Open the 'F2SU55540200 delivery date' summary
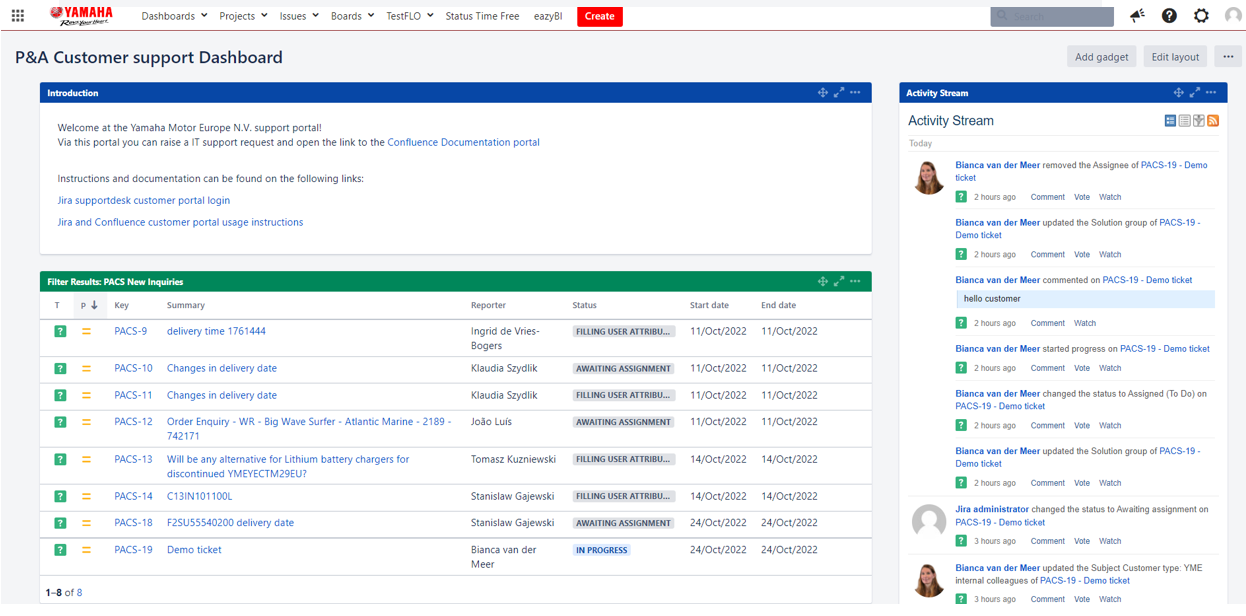The image size is (1246, 616). (x=230, y=523)
